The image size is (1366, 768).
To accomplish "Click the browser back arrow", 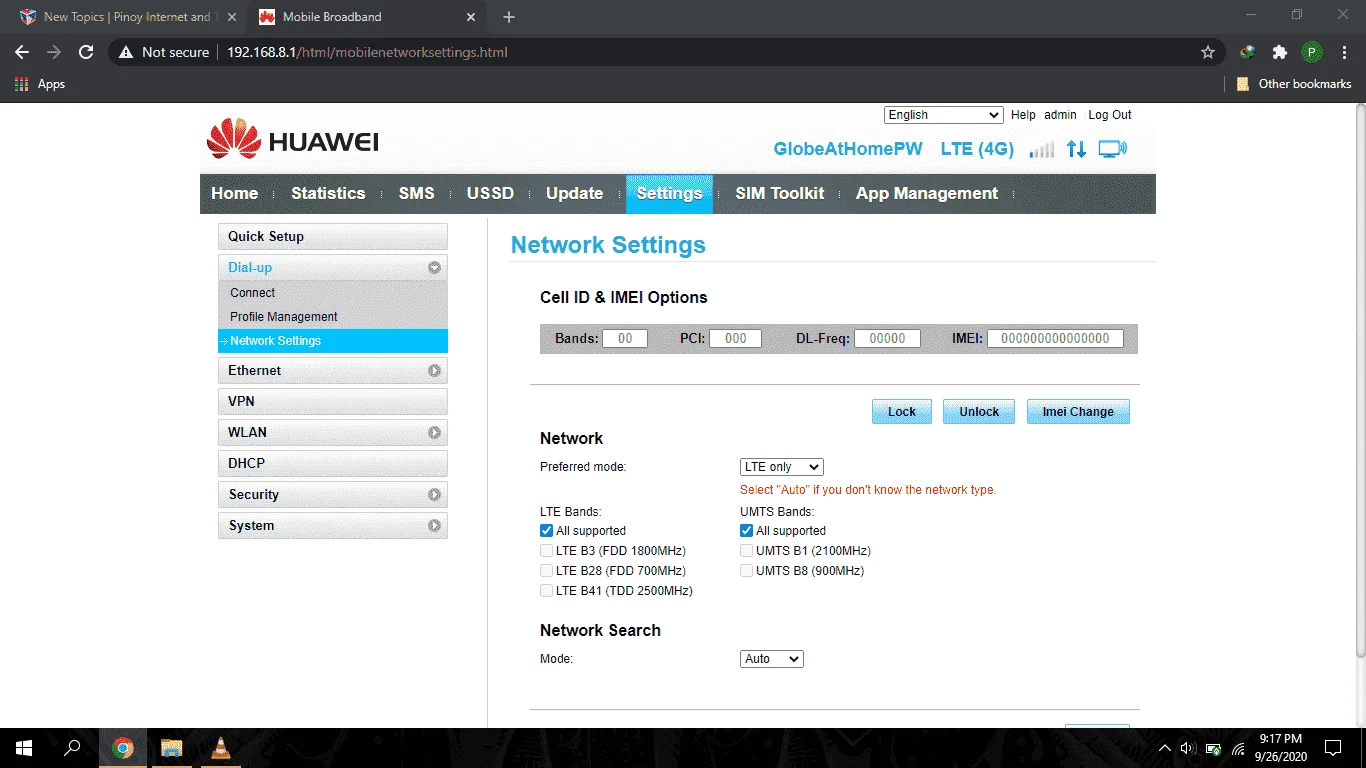I will [x=22, y=52].
